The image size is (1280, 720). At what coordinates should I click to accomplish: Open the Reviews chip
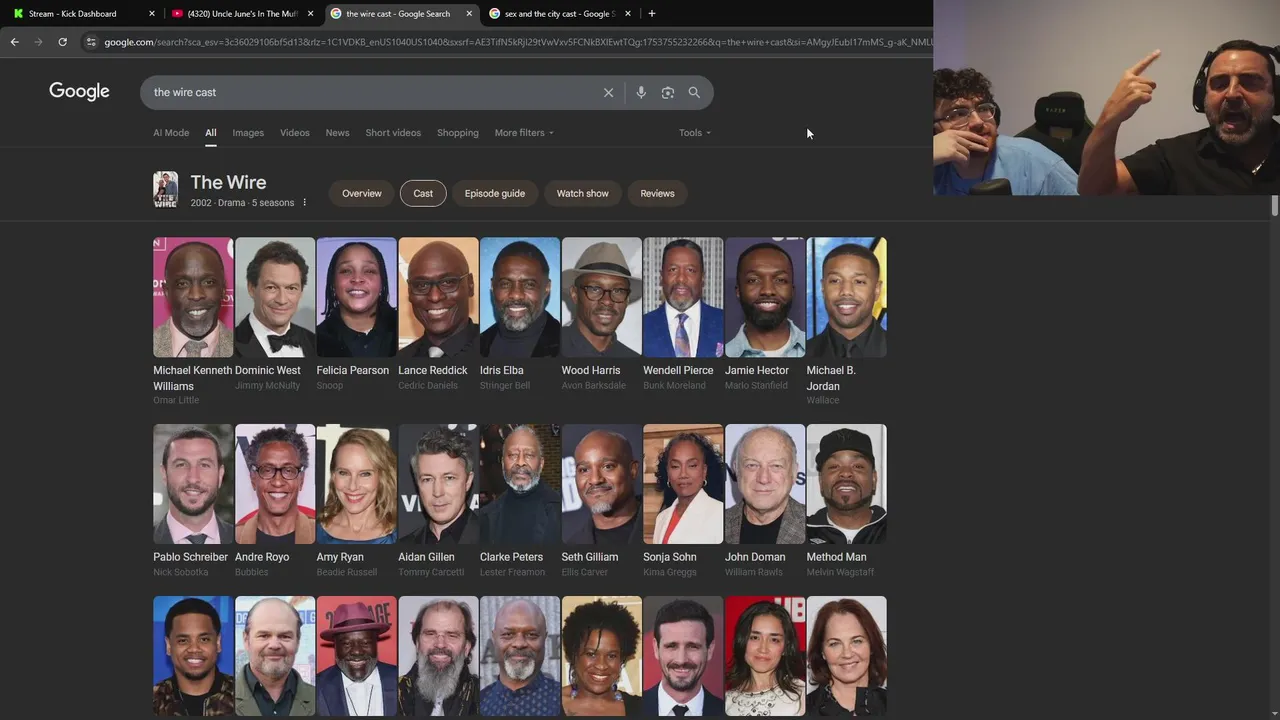pos(657,193)
